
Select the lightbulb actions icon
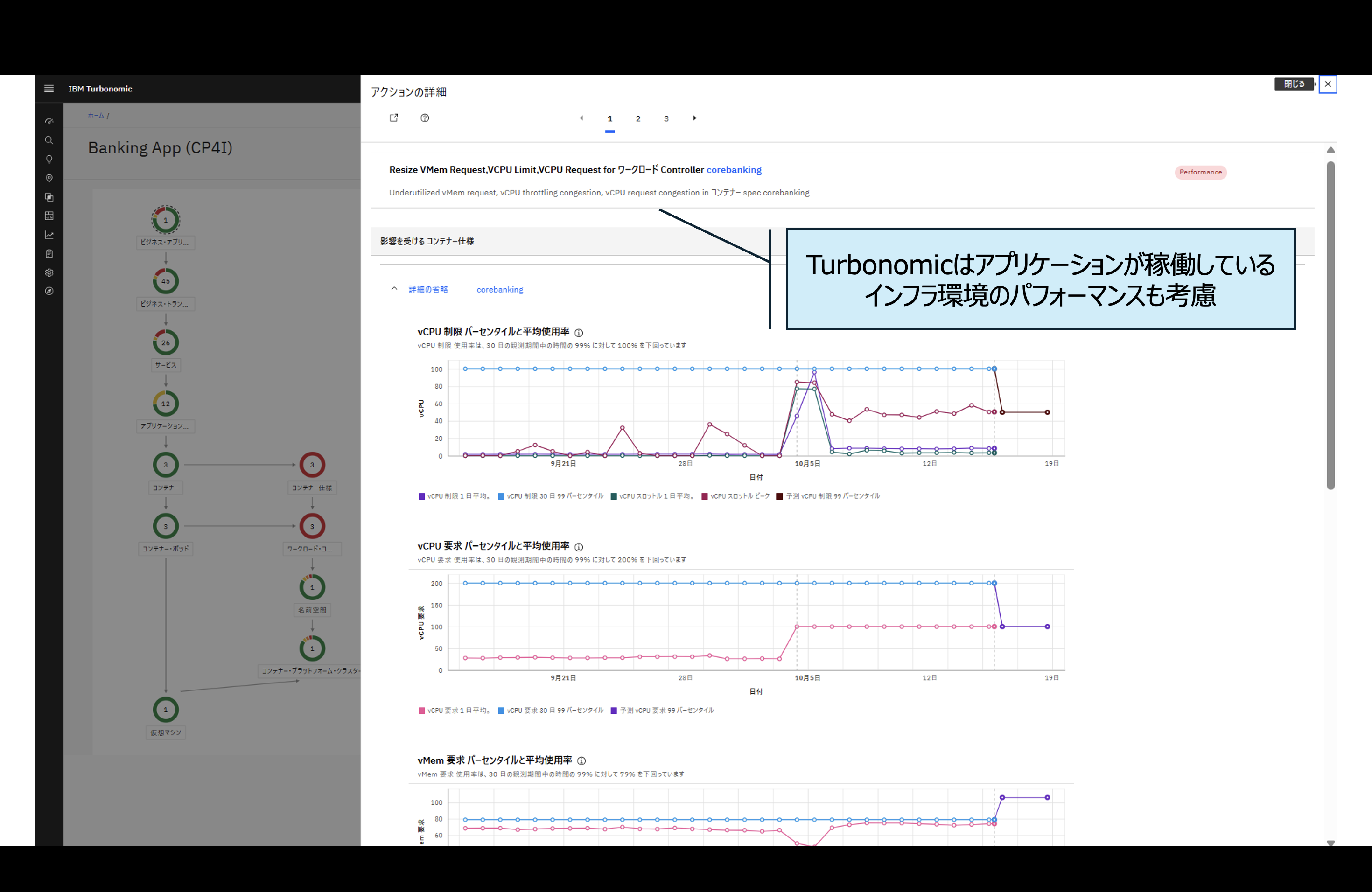49,160
